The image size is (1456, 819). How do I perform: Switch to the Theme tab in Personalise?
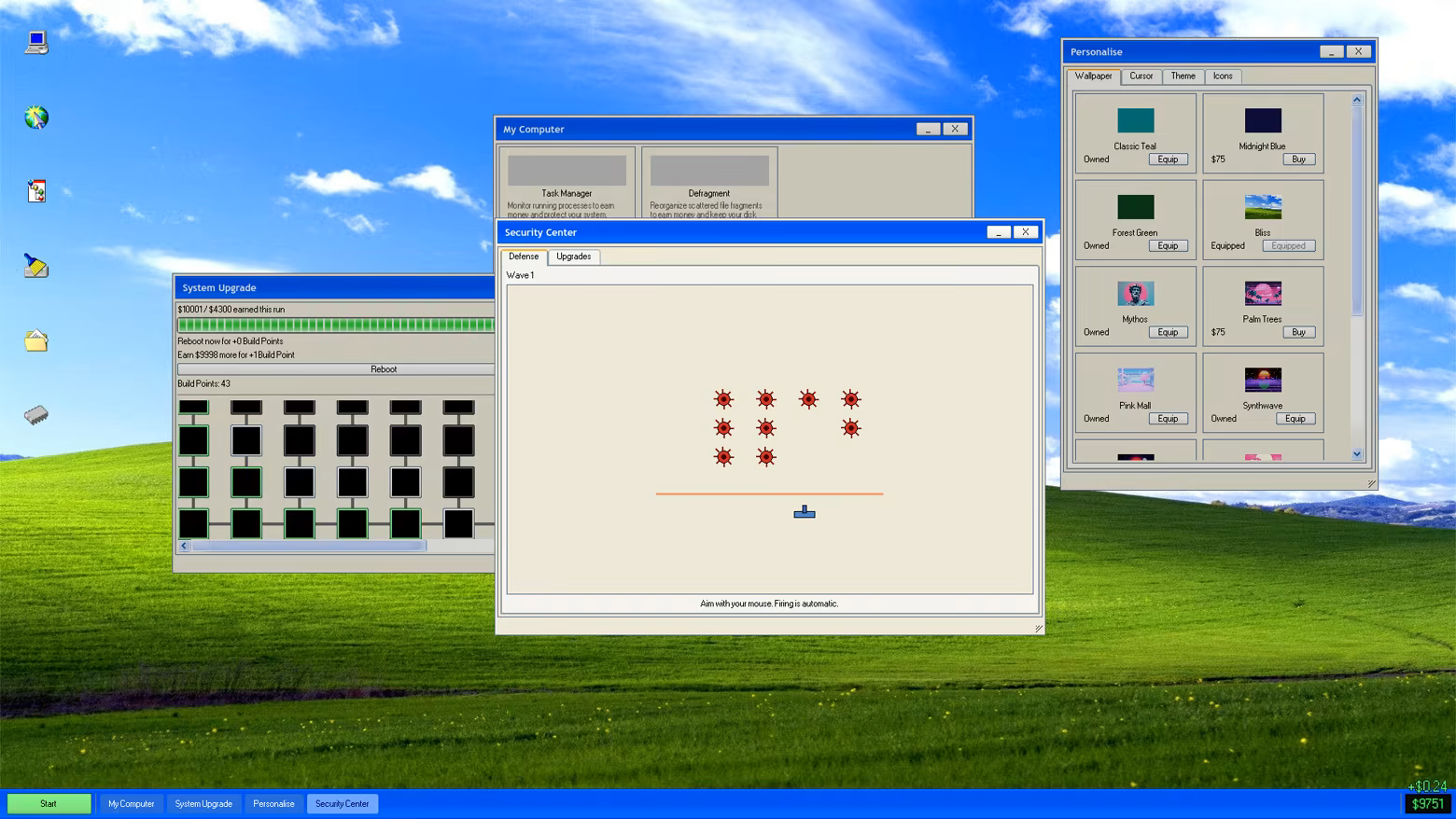point(1183,76)
